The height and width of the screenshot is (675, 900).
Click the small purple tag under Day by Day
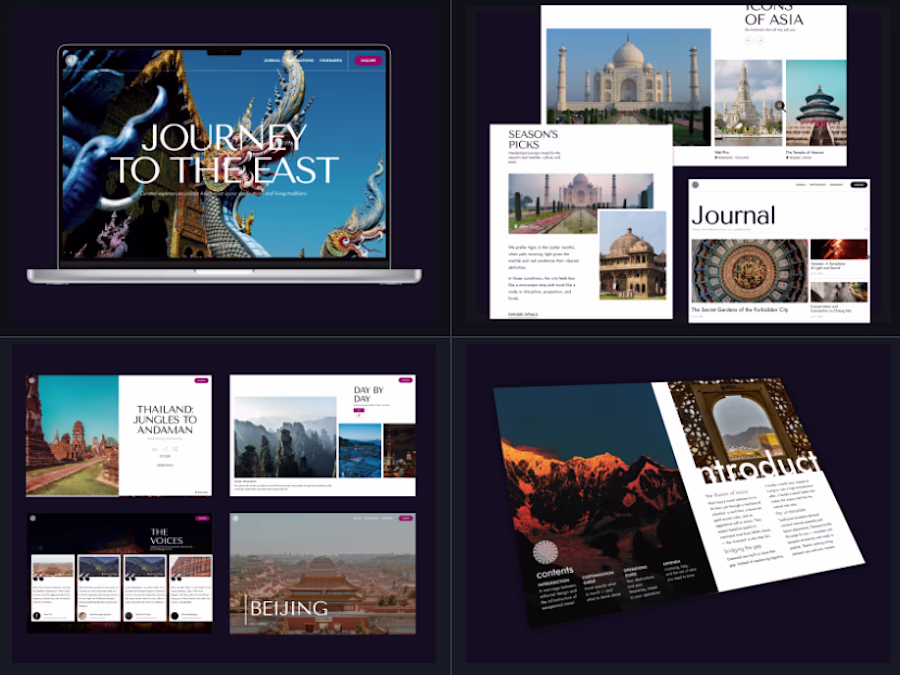click(359, 410)
